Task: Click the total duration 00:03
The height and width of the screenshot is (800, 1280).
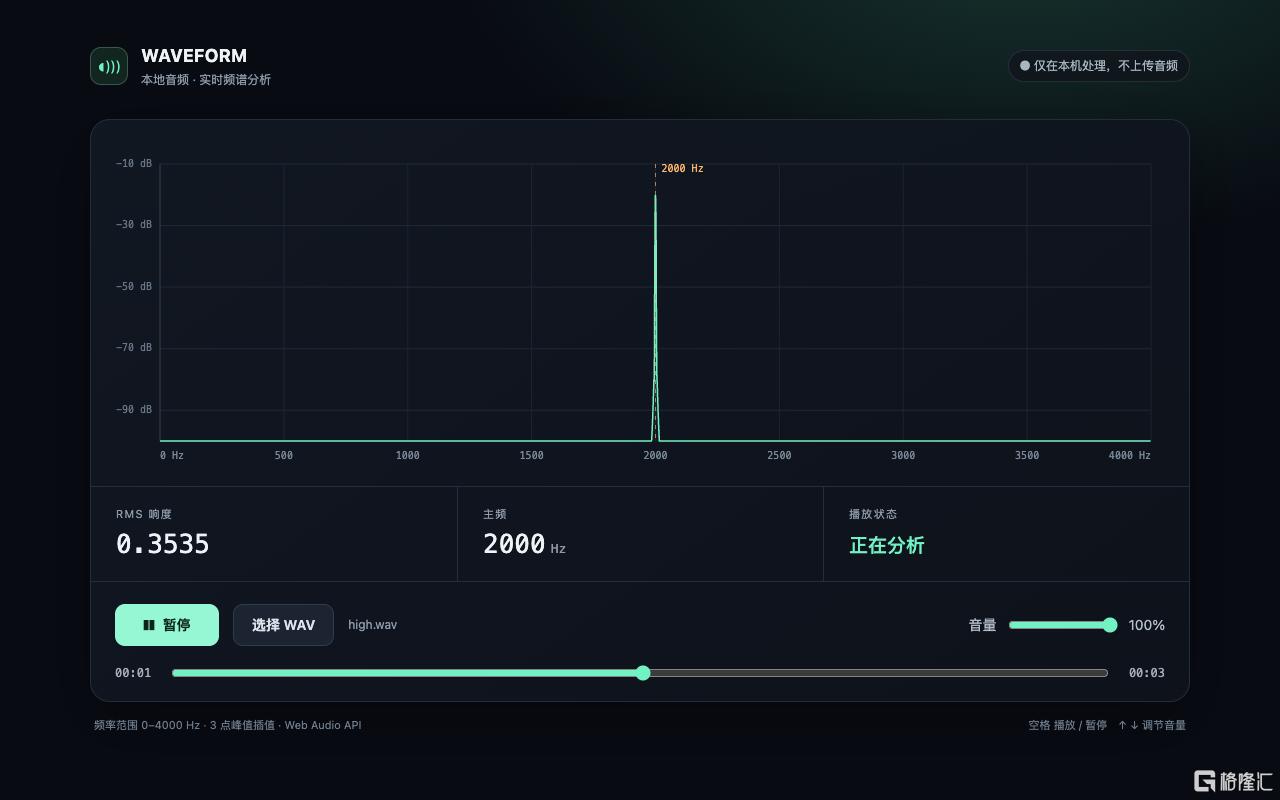Action: tap(1147, 673)
